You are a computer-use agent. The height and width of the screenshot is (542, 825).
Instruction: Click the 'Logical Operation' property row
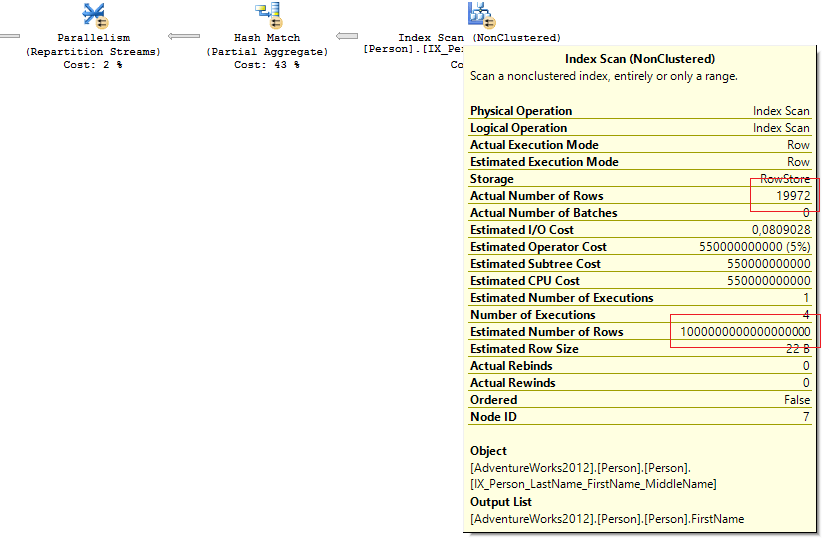640,128
